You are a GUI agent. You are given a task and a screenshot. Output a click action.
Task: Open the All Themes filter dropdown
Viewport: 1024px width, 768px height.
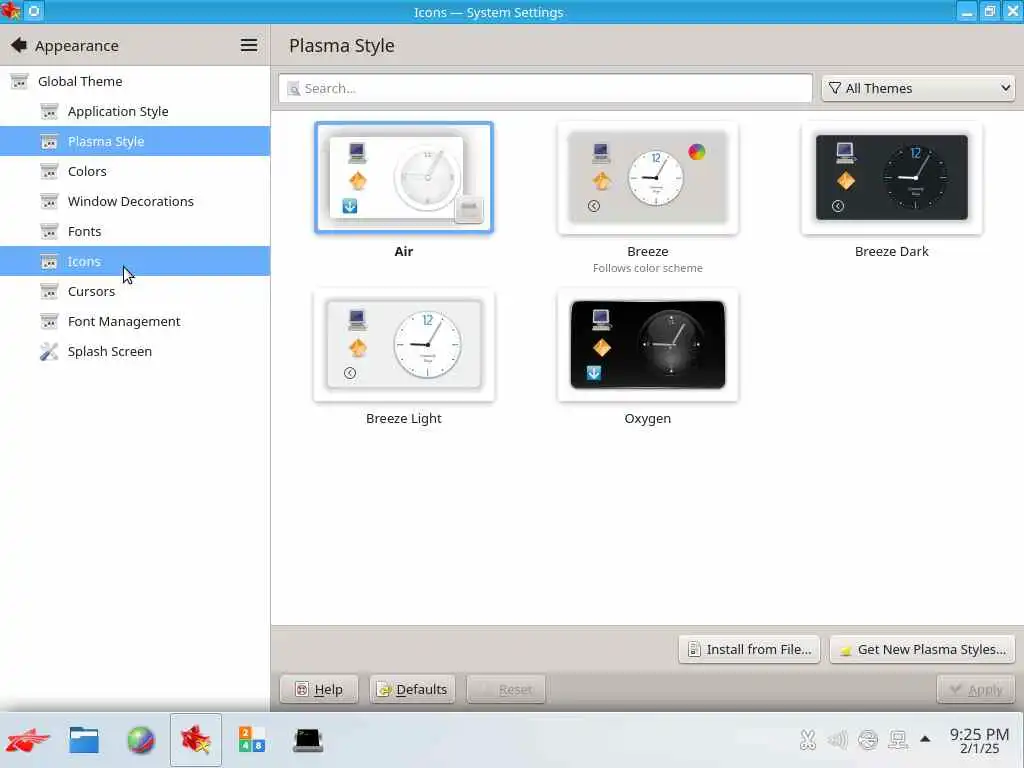point(918,88)
